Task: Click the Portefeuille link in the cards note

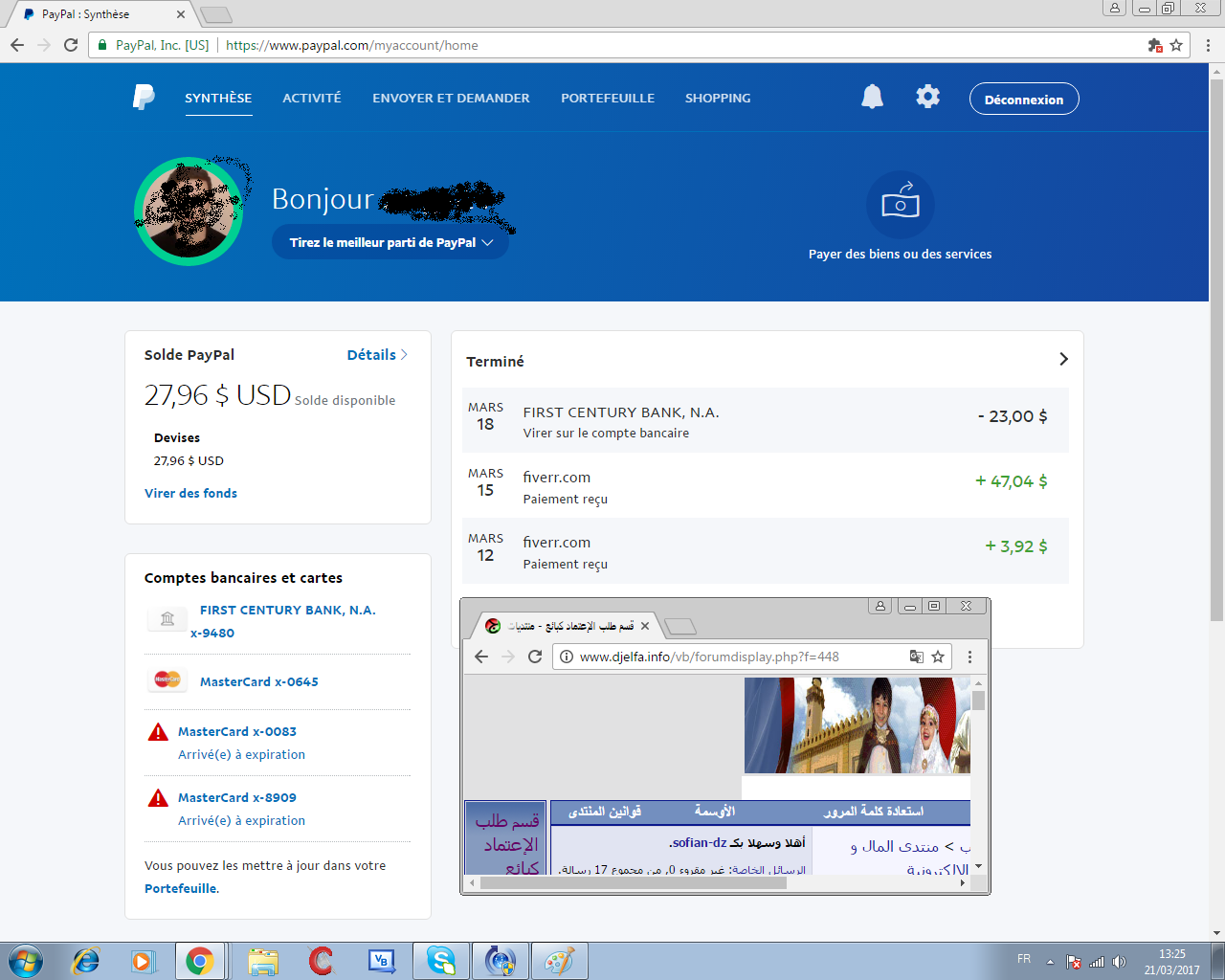Action: click(x=181, y=888)
